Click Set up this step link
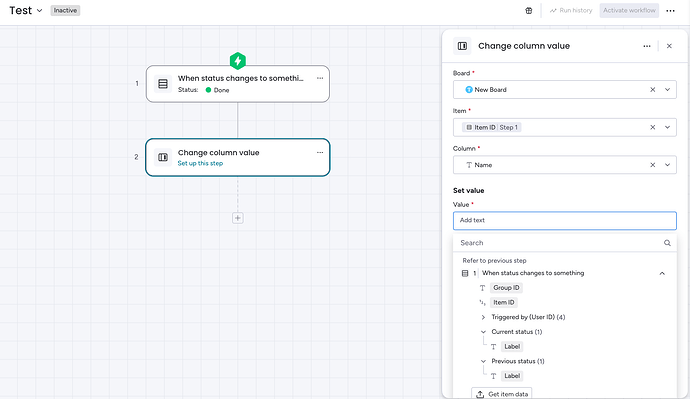Image resolution: width=690 pixels, height=399 pixels. point(200,163)
